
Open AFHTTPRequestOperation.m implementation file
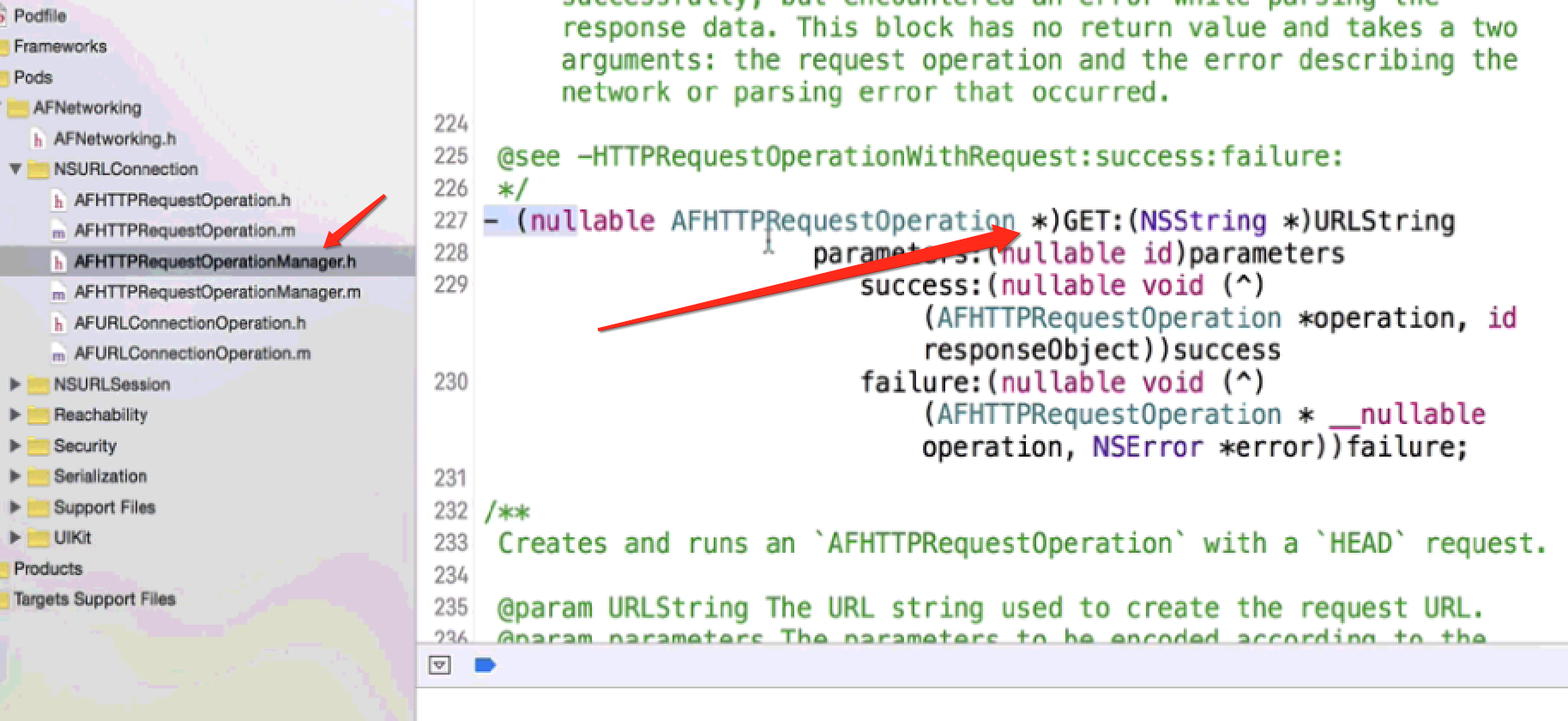(184, 231)
